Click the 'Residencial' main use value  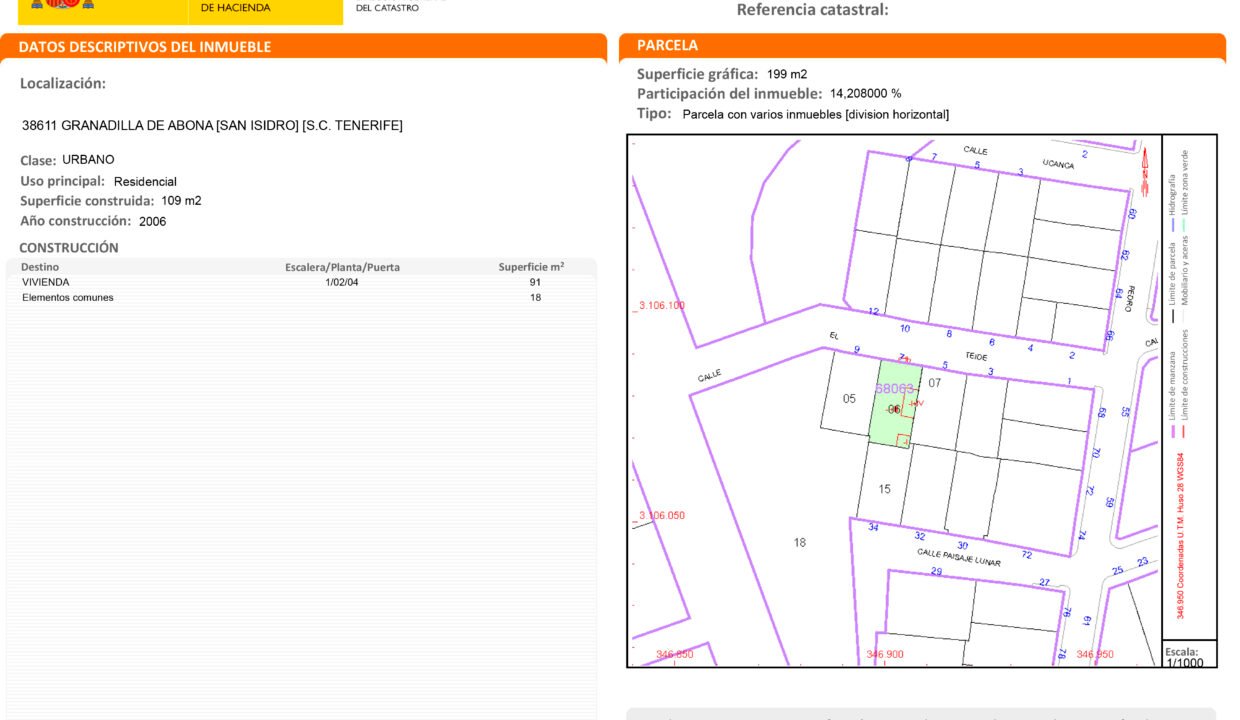tap(145, 182)
